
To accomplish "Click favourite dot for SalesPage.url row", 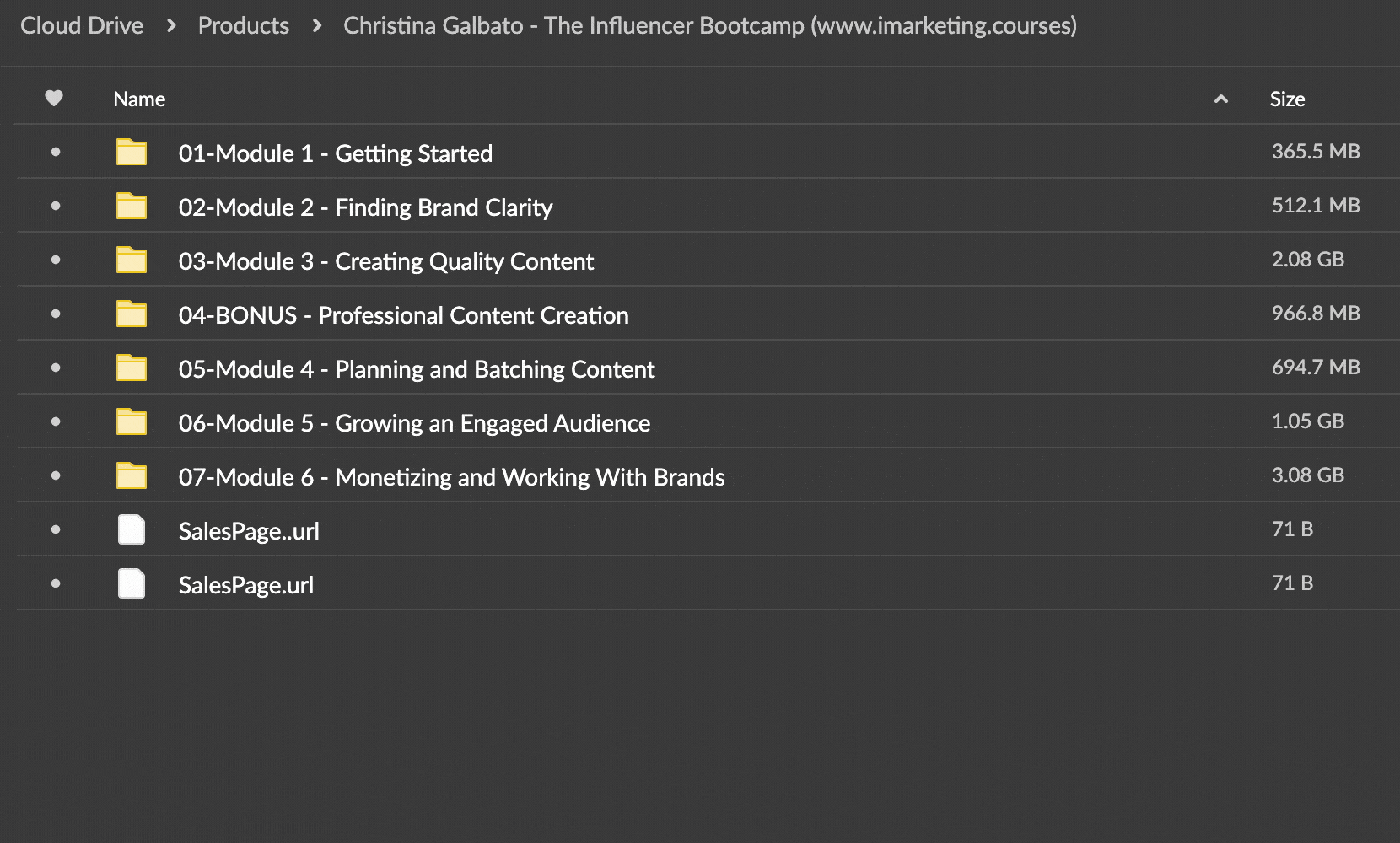I will click(x=56, y=583).
